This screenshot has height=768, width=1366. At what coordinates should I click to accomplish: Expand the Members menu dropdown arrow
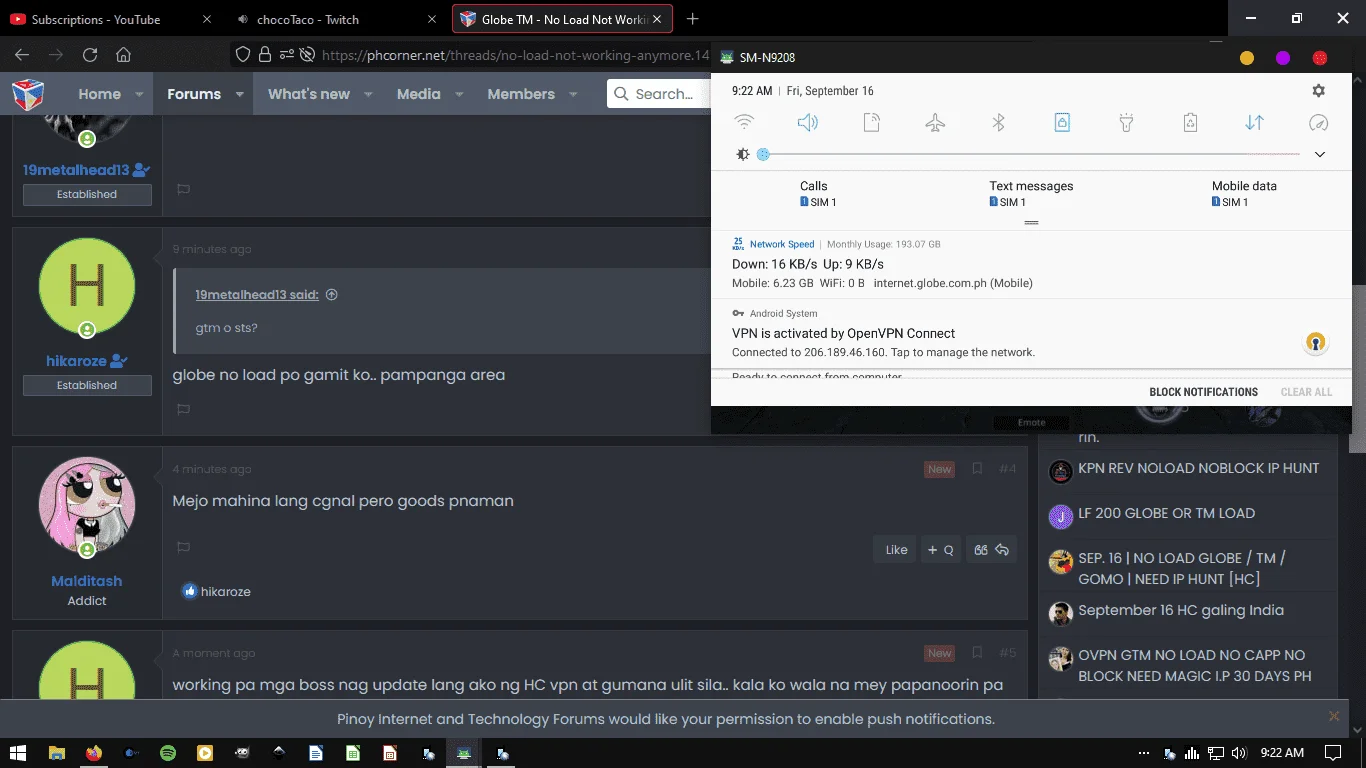tap(573, 94)
